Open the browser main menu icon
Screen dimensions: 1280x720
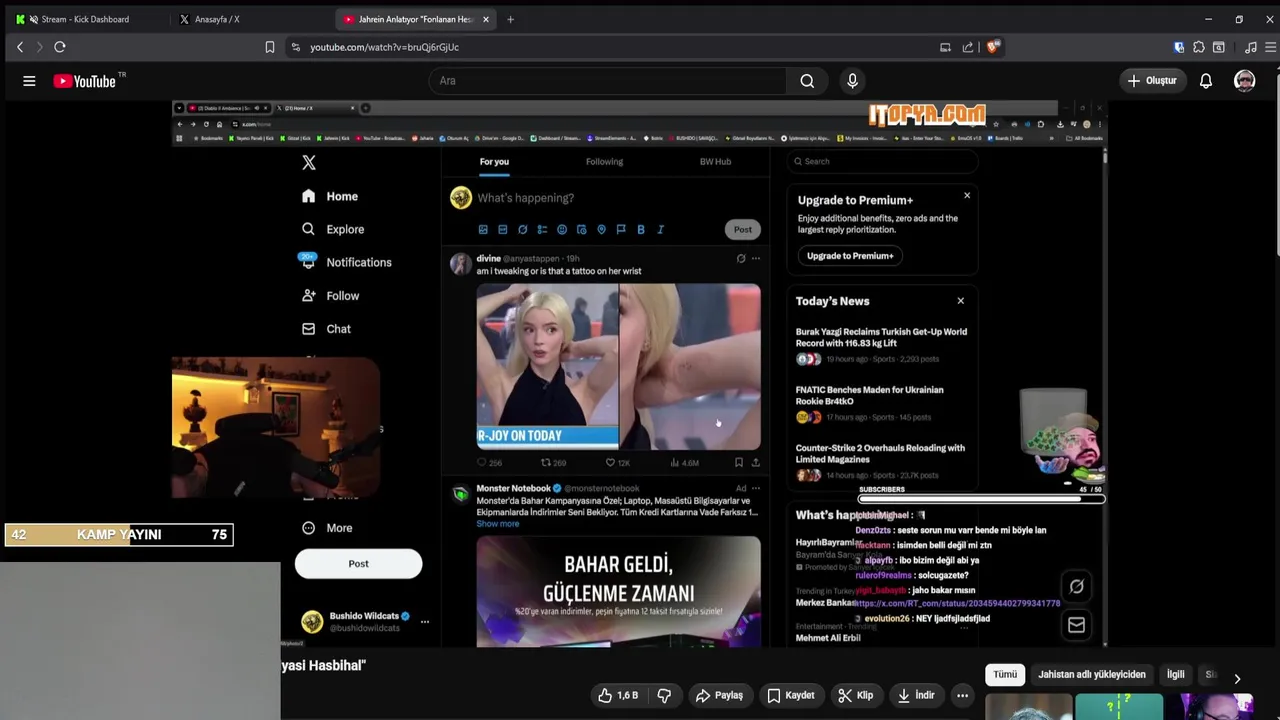(x=1270, y=47)
